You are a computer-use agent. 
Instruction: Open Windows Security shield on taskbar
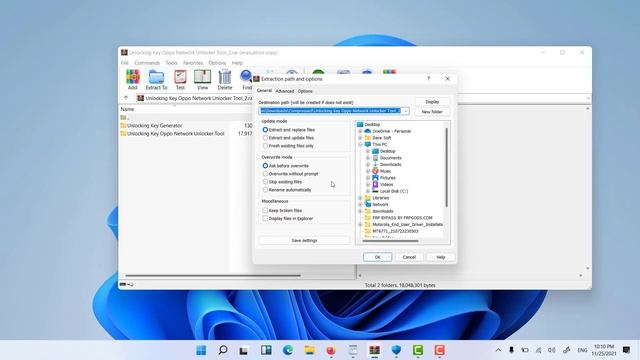click(x=396, y=350)
